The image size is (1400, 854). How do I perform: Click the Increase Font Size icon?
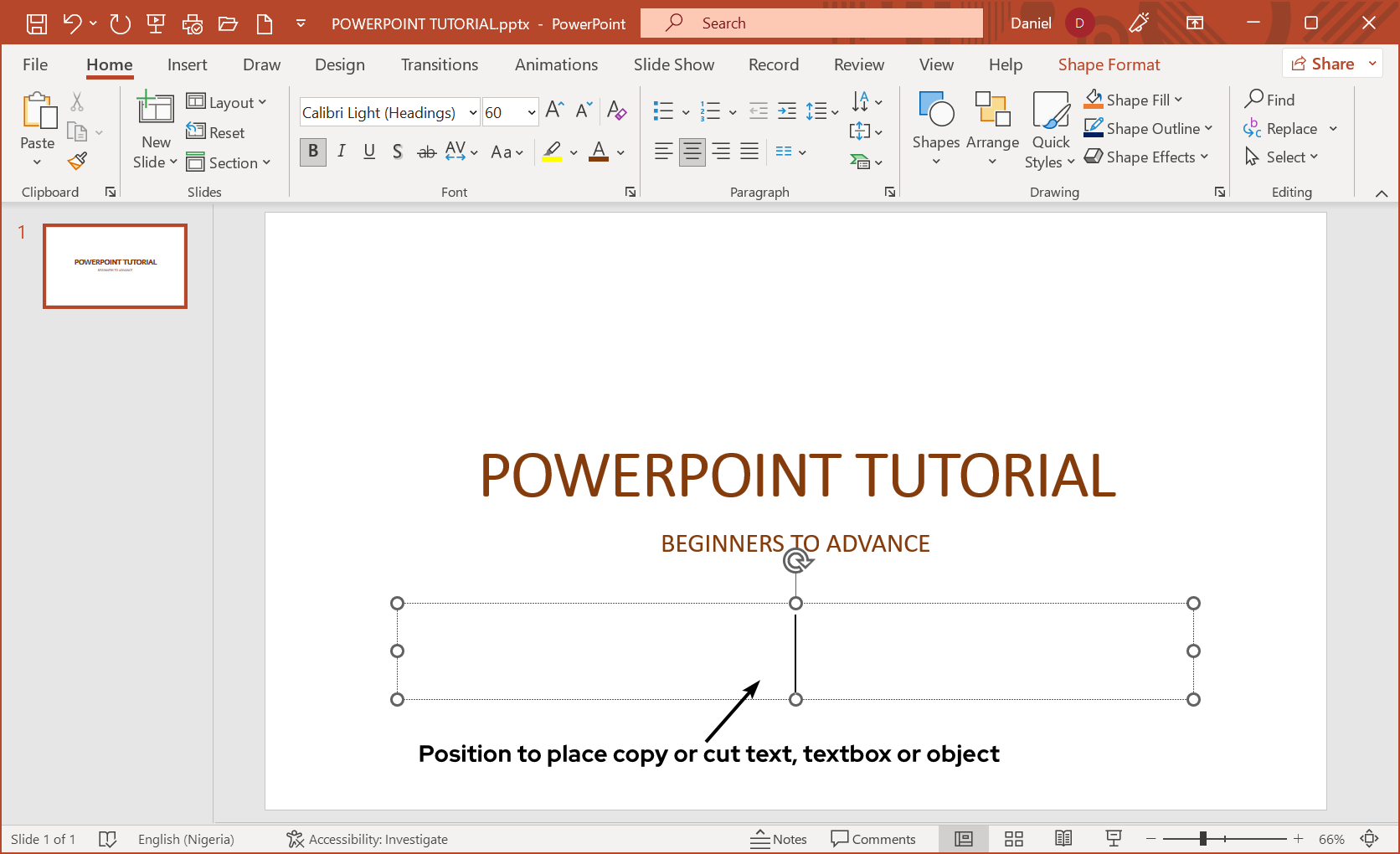coord(554,111)
